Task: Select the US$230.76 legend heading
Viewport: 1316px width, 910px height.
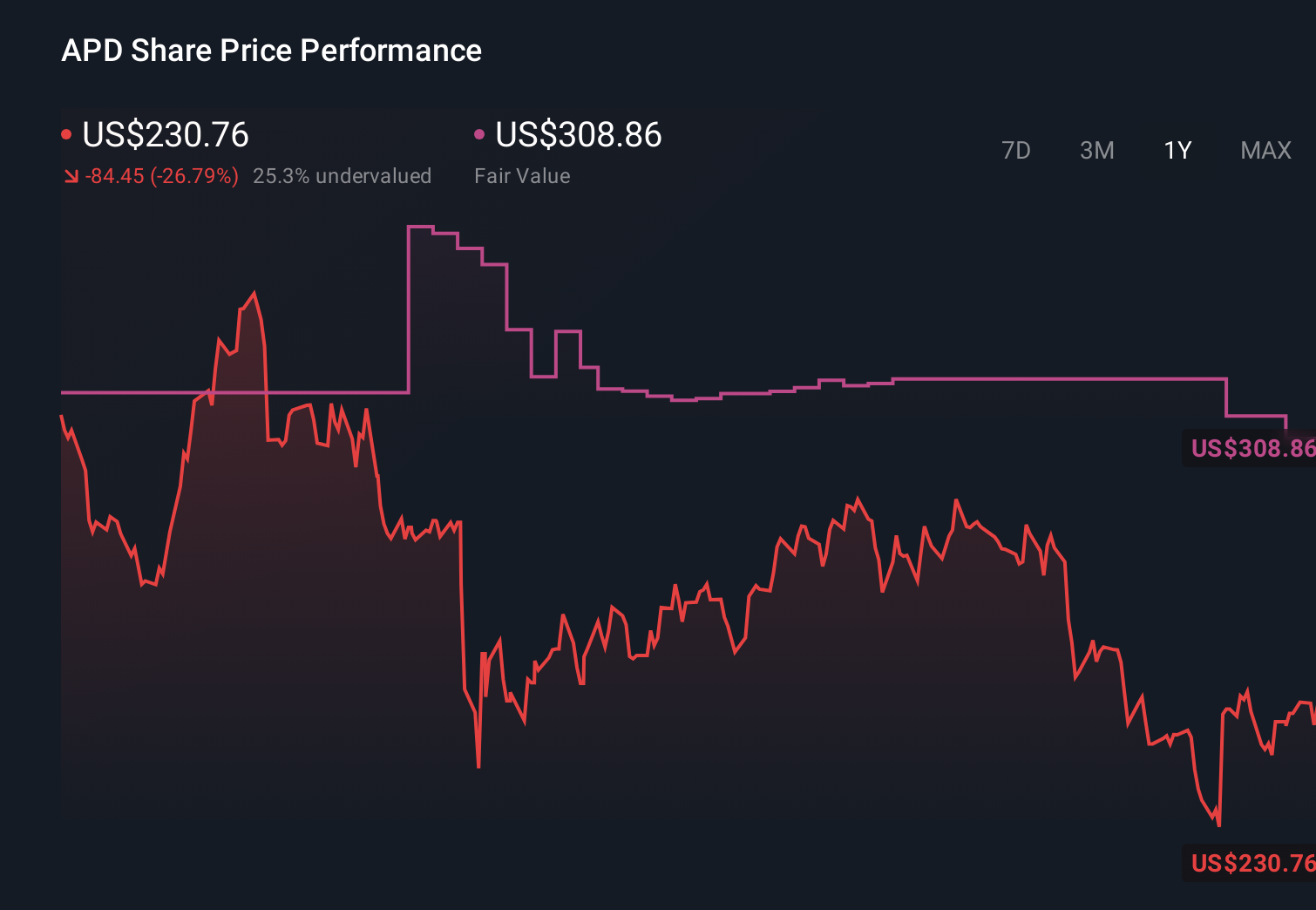Action: (166, 135)
